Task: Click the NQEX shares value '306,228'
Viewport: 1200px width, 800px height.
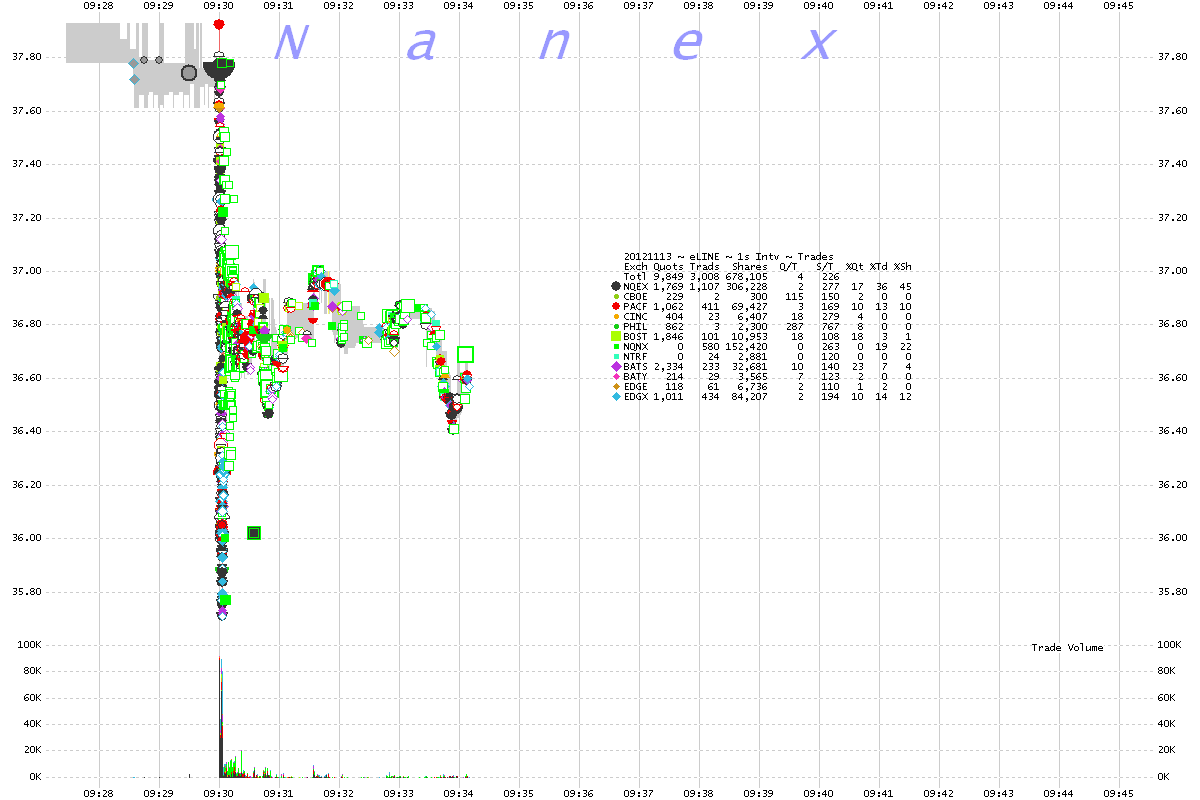Action: click(x=746, y=286)
